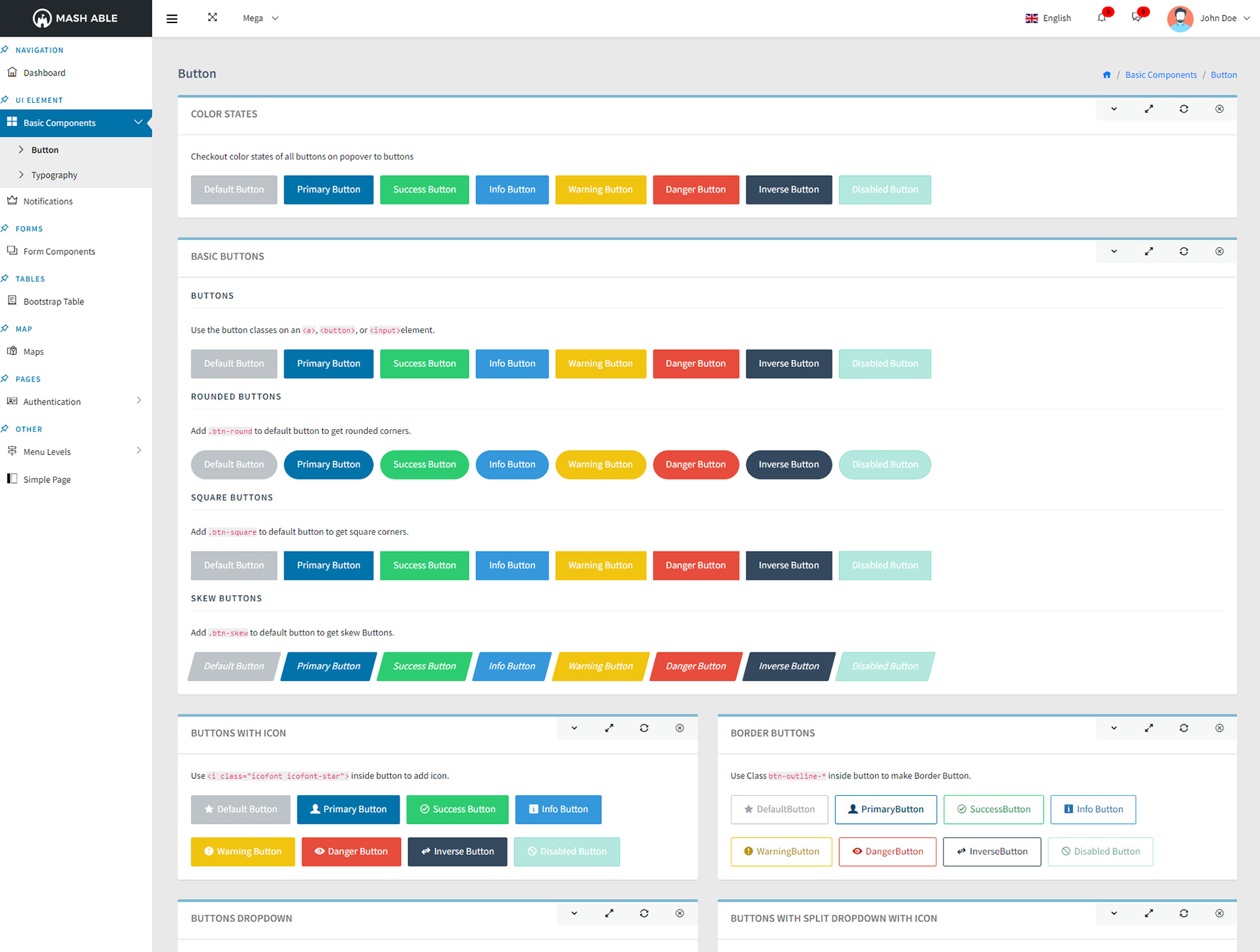Click the fullscreen toggle icon in header

coord(212,17)
